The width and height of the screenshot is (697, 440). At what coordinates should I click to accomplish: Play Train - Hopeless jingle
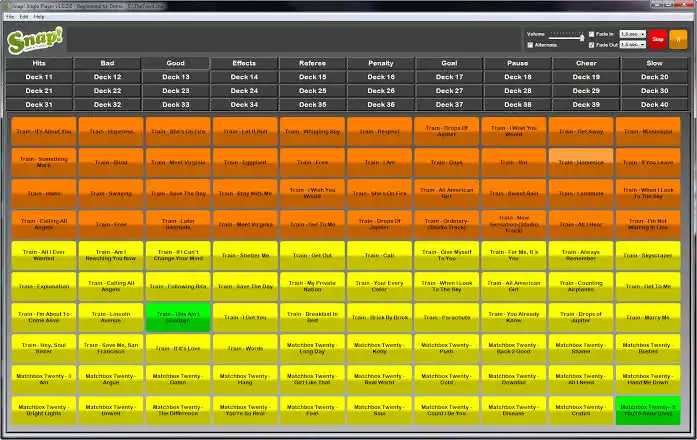(x=111, y=132)
